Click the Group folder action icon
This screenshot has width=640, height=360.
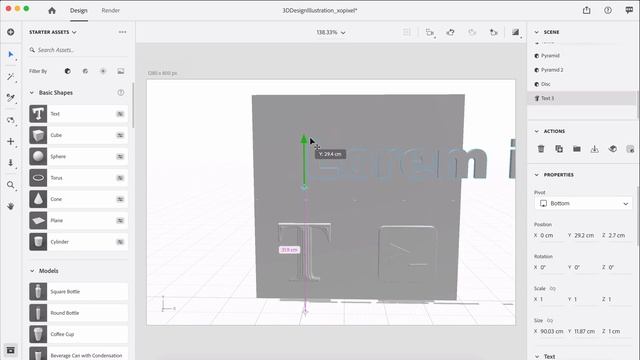click(x=577, y=149)
